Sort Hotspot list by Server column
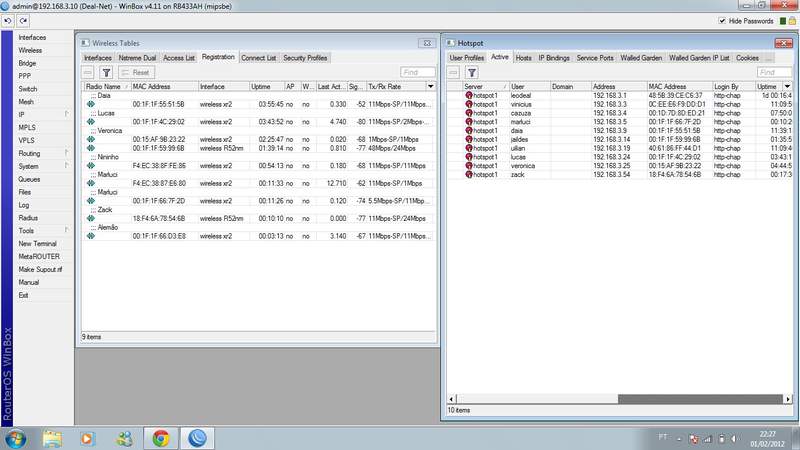The width and height of the screenshot is (800, 450). pyautogui.click(x=485, y=87)
